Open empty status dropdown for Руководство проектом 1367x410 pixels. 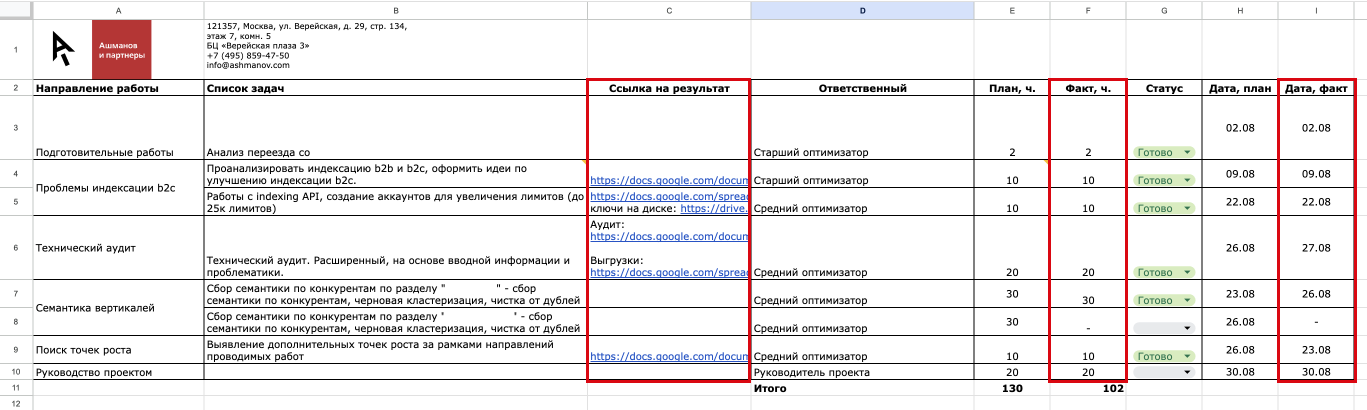tap(1165, 372)
